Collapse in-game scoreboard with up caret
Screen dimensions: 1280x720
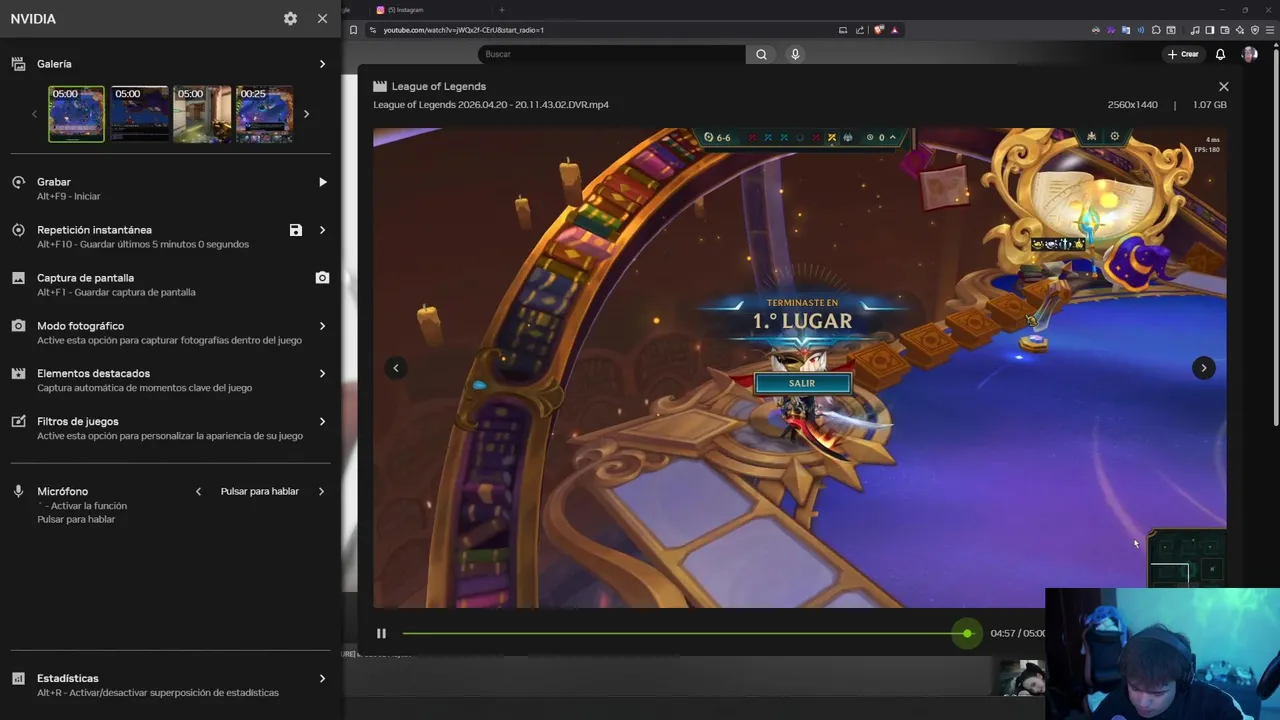(x=892, y=137)
